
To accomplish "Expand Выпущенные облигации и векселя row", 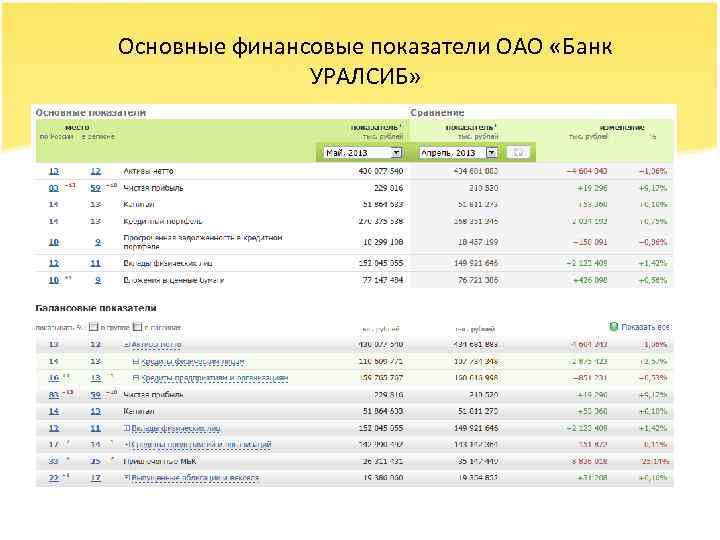I will pos(128,478).
